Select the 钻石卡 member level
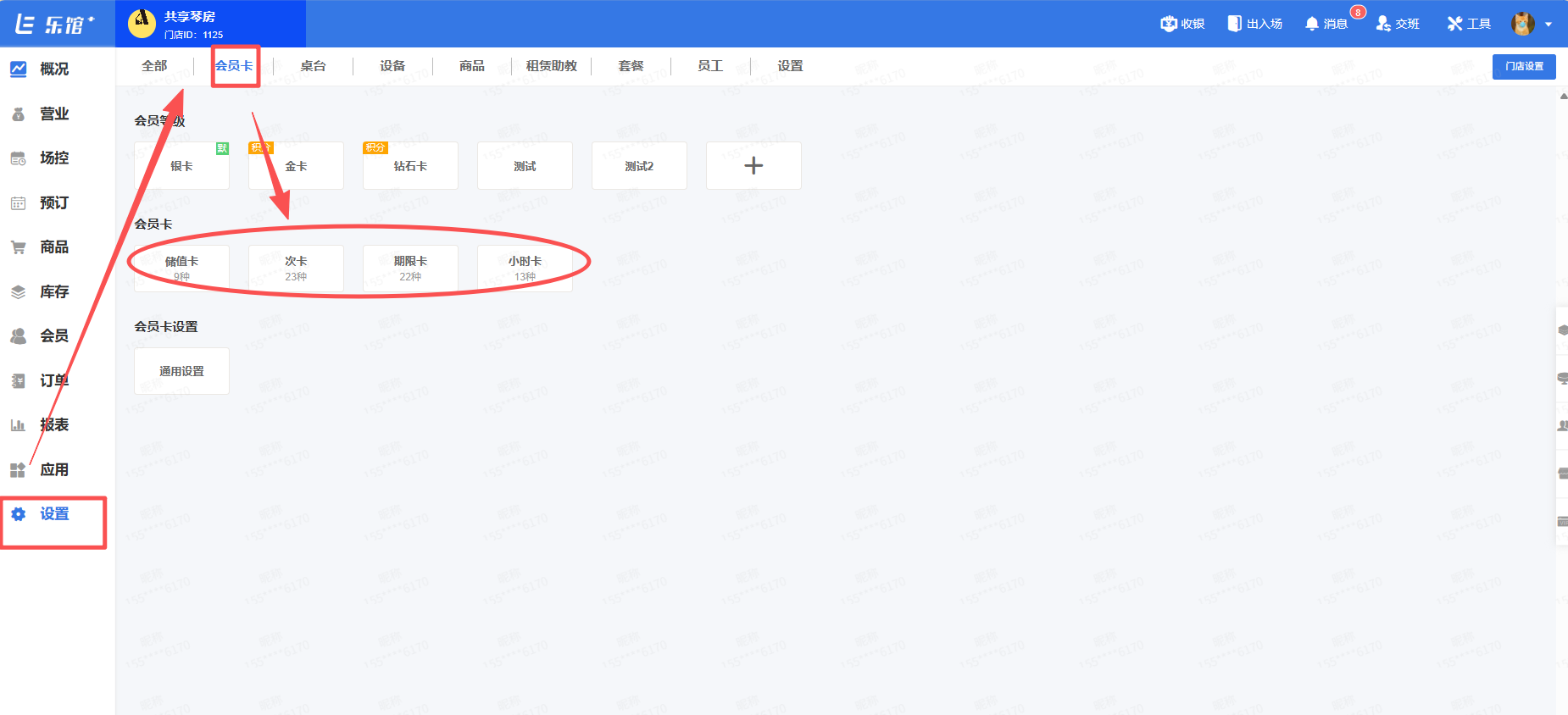Viewport: 1568px width, 715px height. pos(410,166)
